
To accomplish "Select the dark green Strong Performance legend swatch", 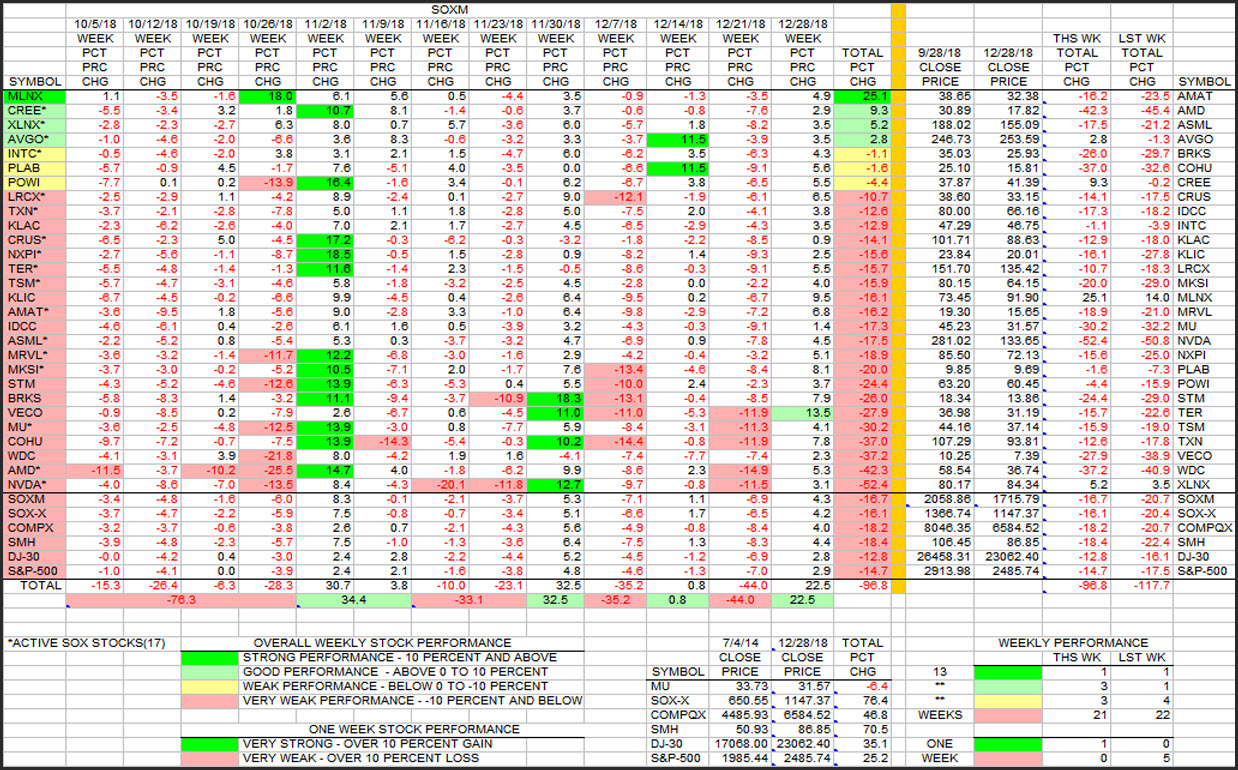I will [209, 657].
